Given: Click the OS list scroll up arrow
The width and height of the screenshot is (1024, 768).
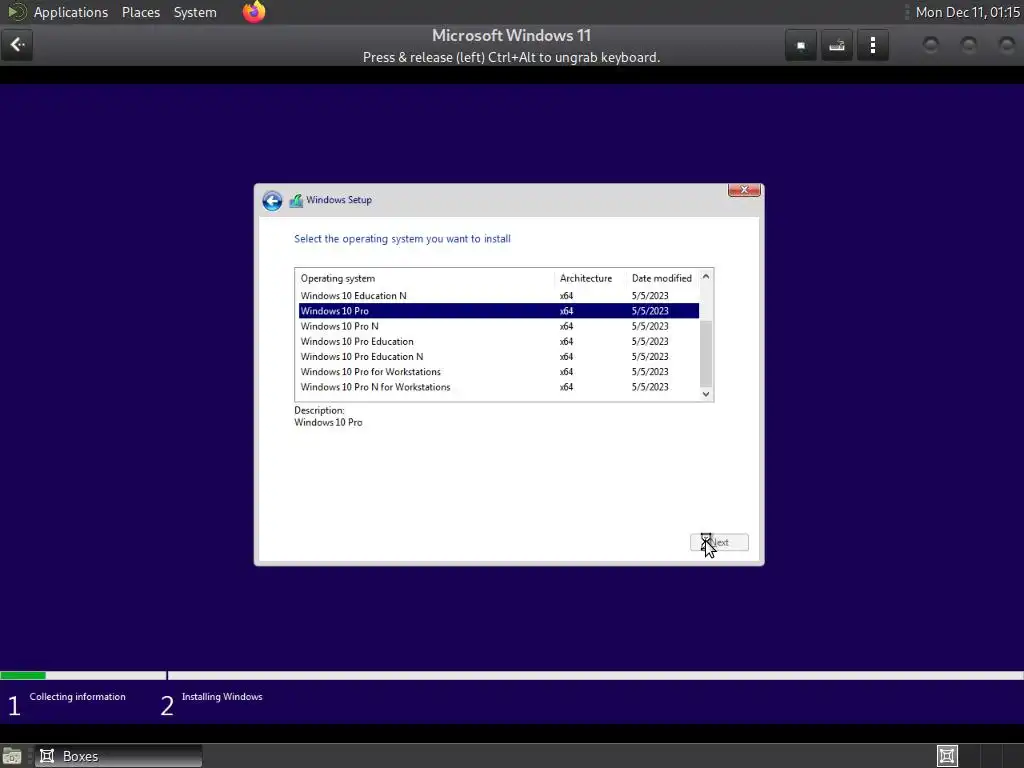Looking at the screenshot, I should click(706, 276).
